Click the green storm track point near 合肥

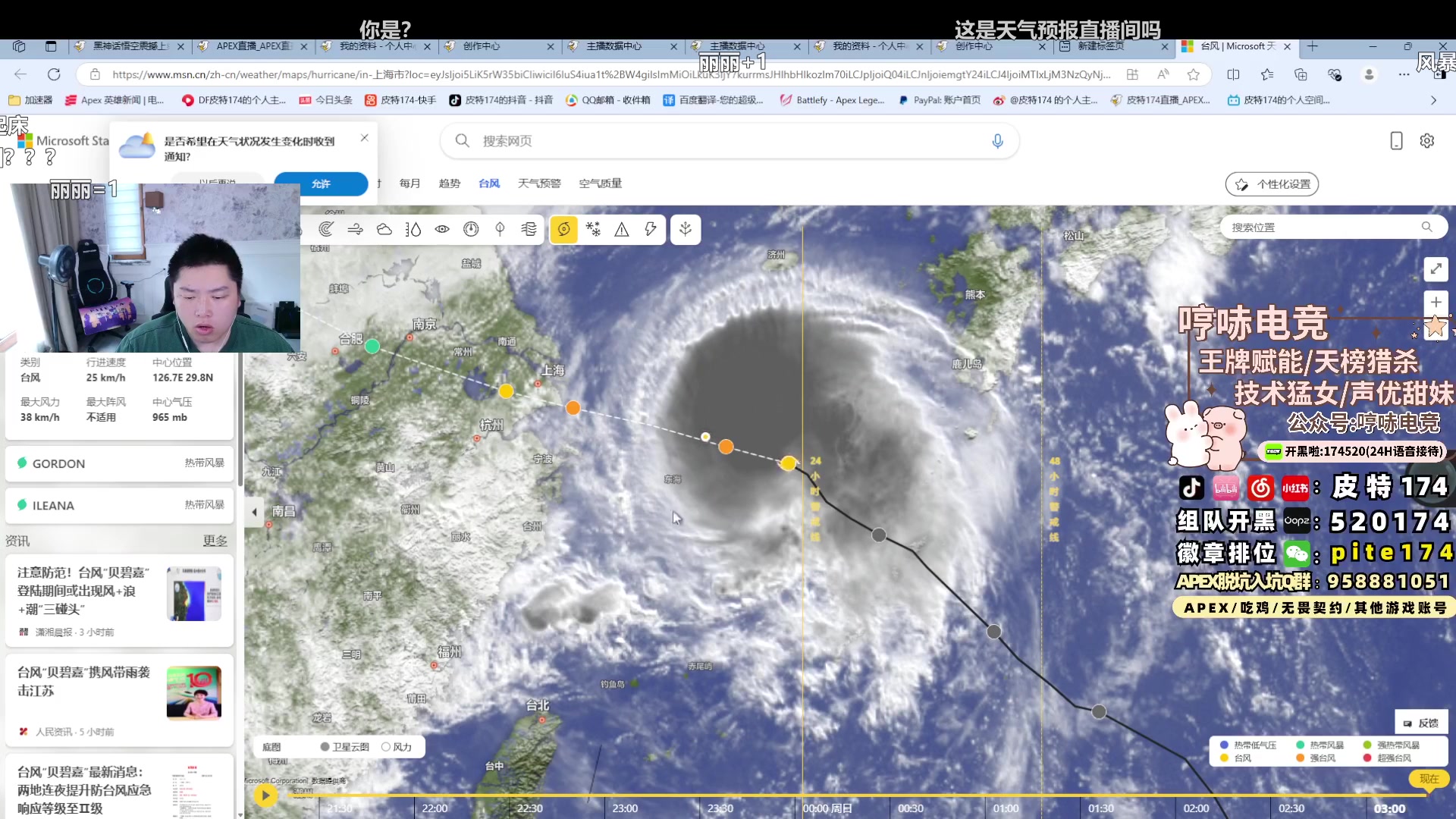[x=372, y=346]
